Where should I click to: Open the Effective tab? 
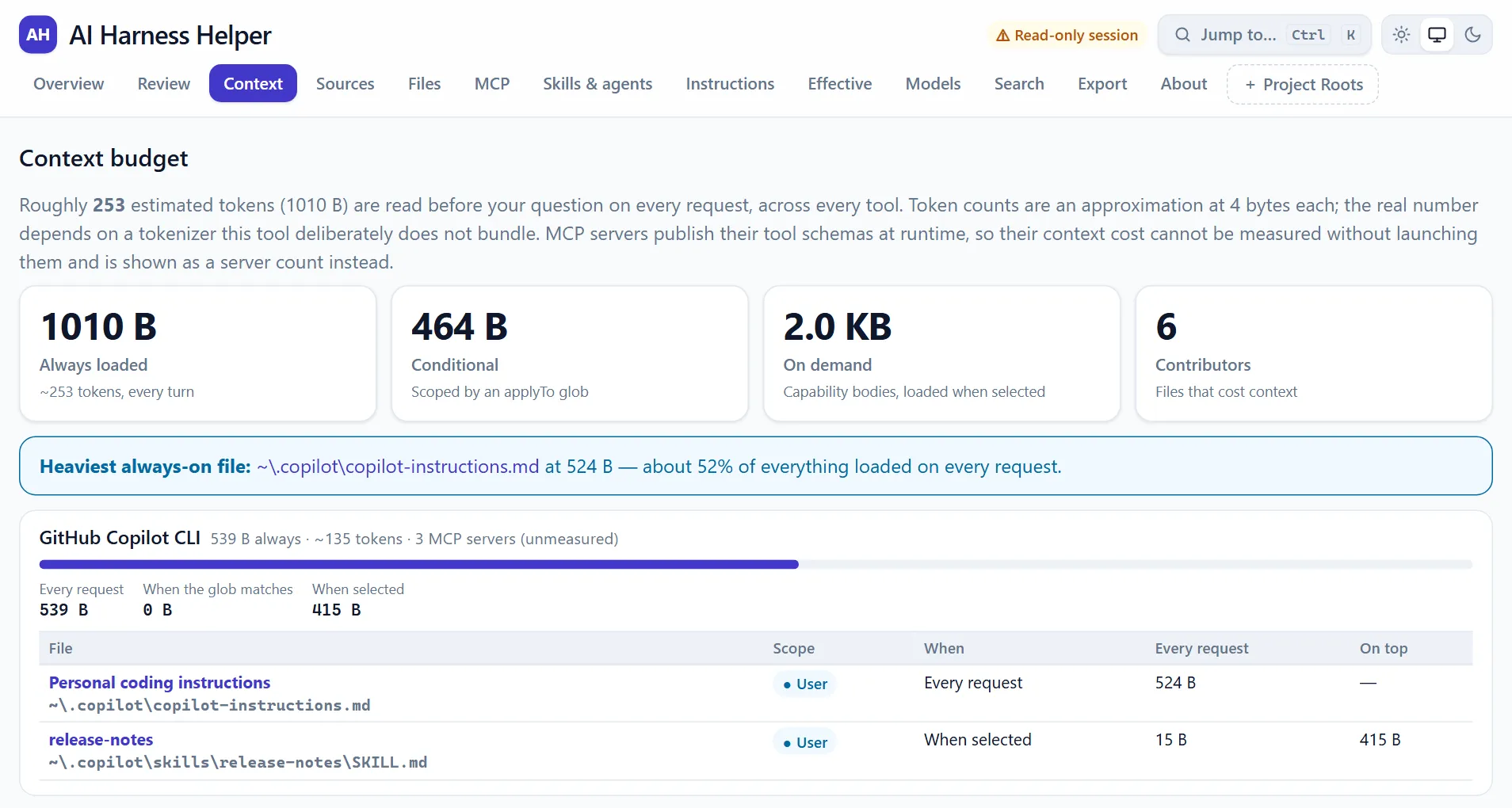(840, 83)
